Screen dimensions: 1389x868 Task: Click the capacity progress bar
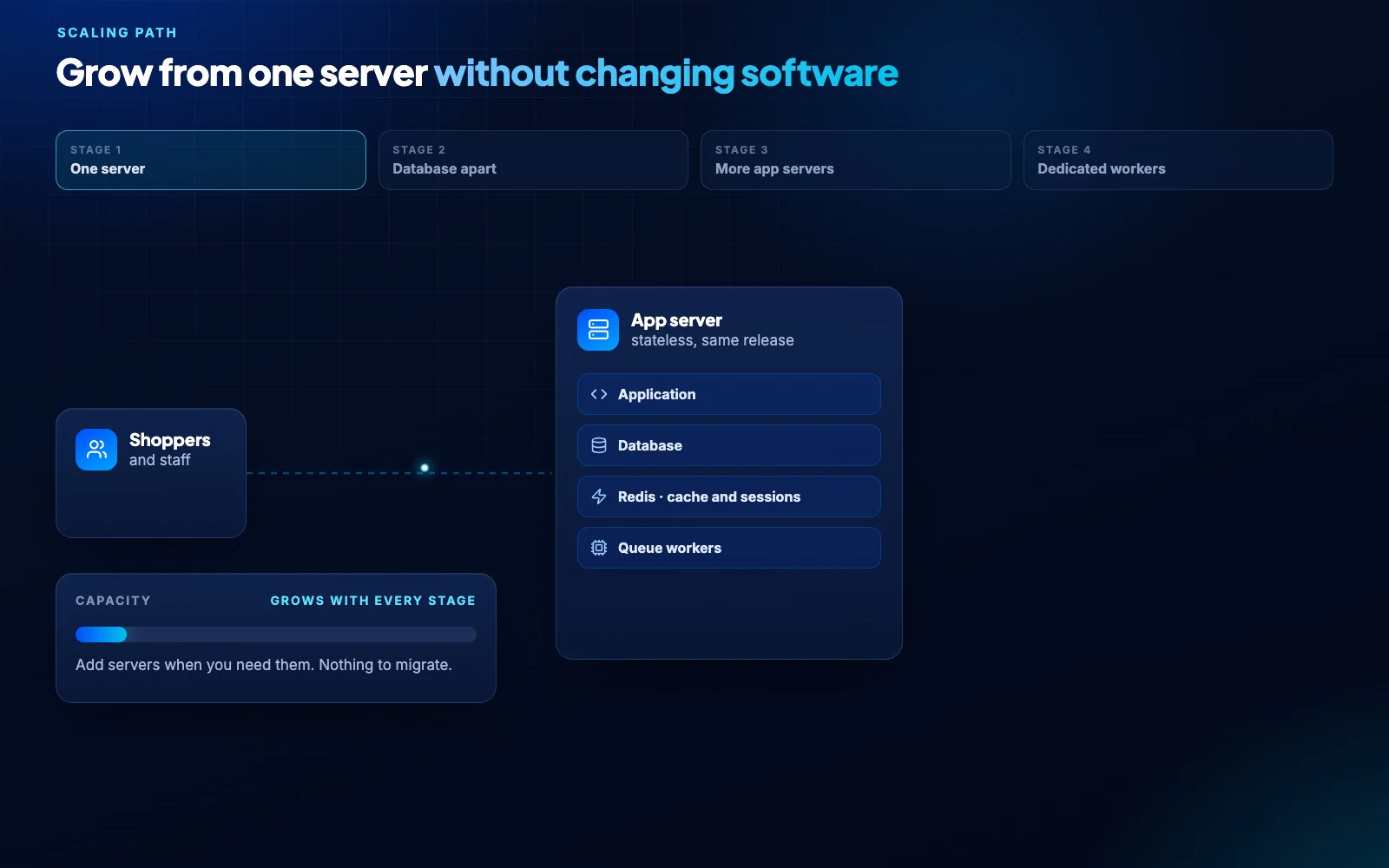[276, 635]
